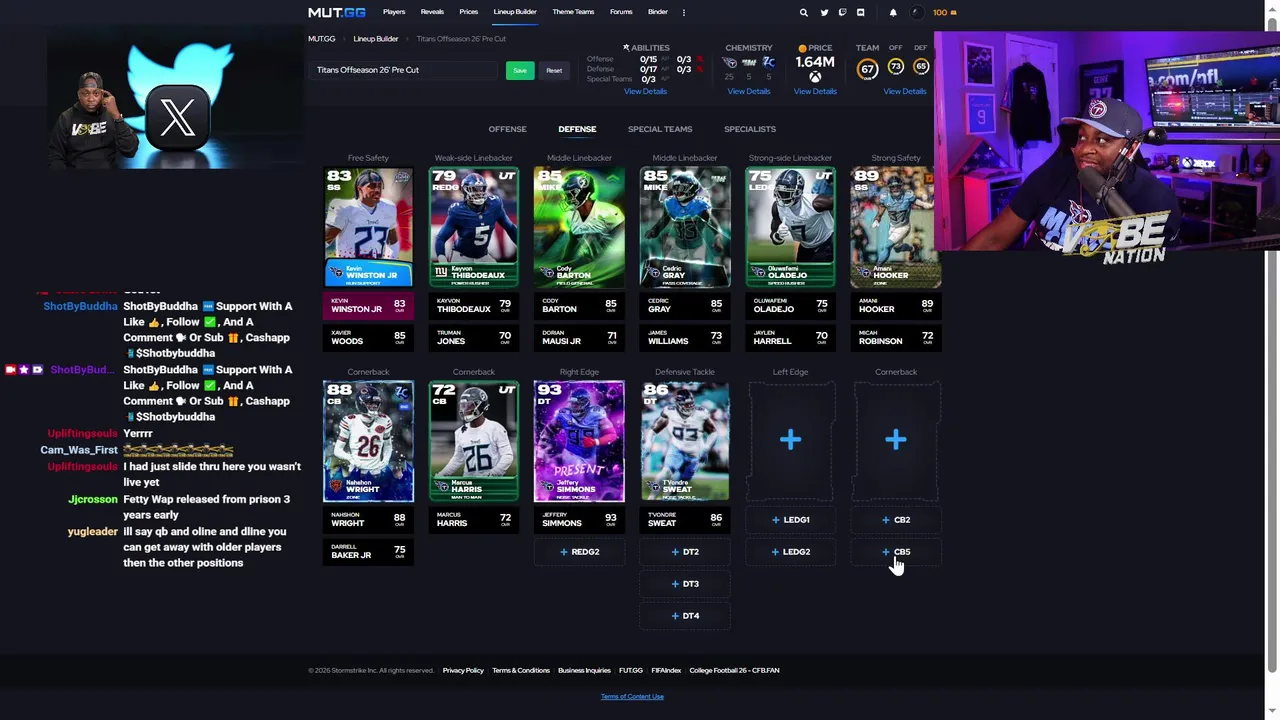Open the Forums page
This screenshot has width=1280, height=720.
621,12
